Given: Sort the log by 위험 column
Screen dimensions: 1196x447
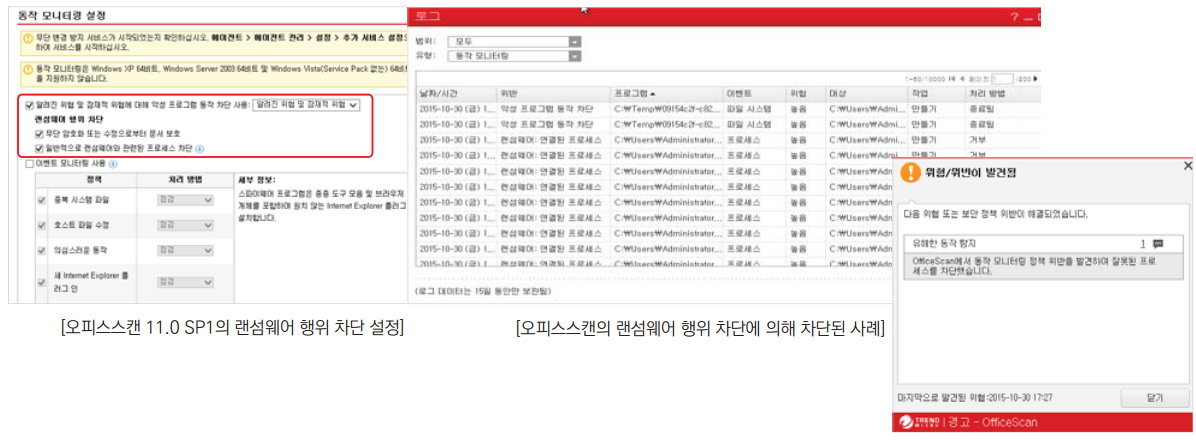Looking at the screenshot, I should pyautogui.click(x=806, y=94).
